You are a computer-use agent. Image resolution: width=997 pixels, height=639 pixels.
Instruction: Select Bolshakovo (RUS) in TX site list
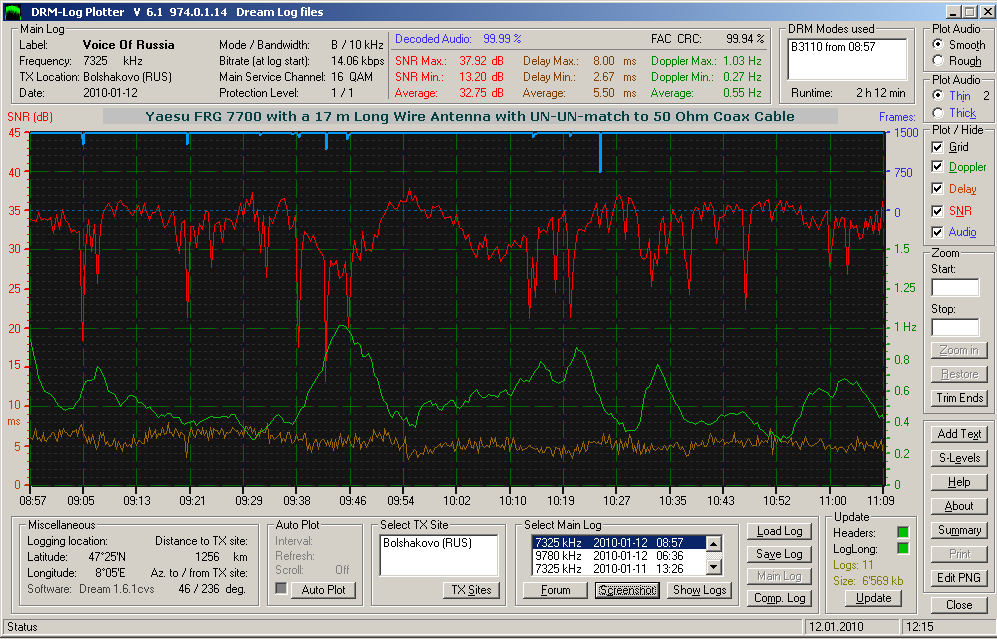(427, 543)
